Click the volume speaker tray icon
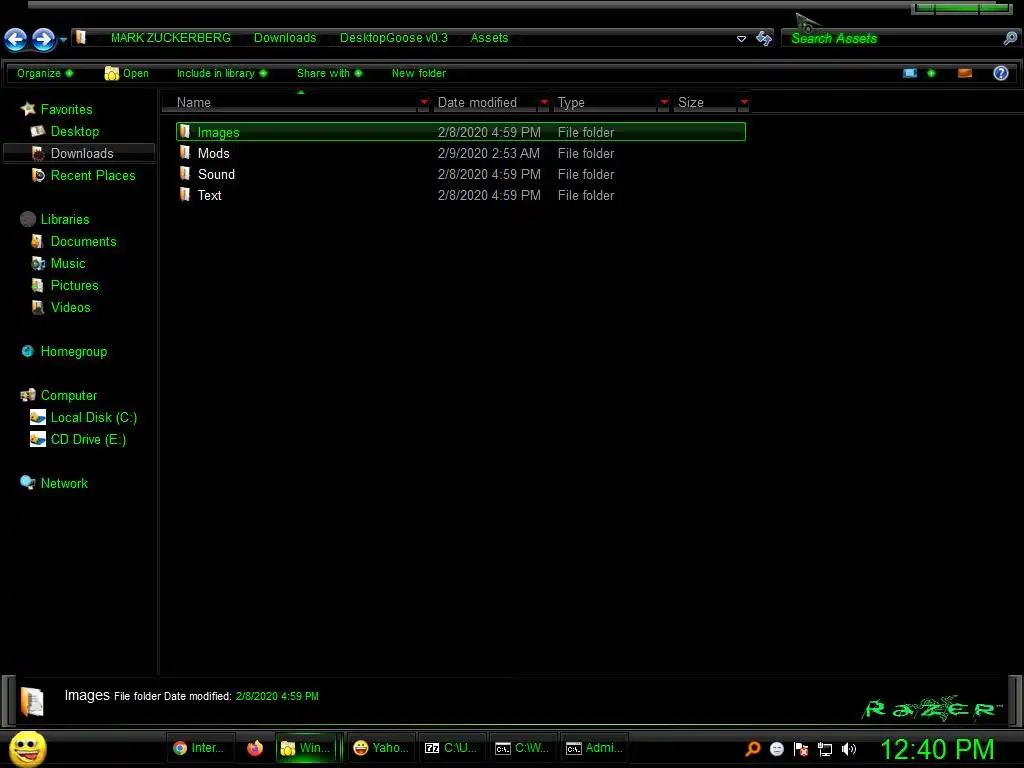Image resolution: width=1024 pixels, height=768 pixels. pyautogui.click(x=848, y=749)
